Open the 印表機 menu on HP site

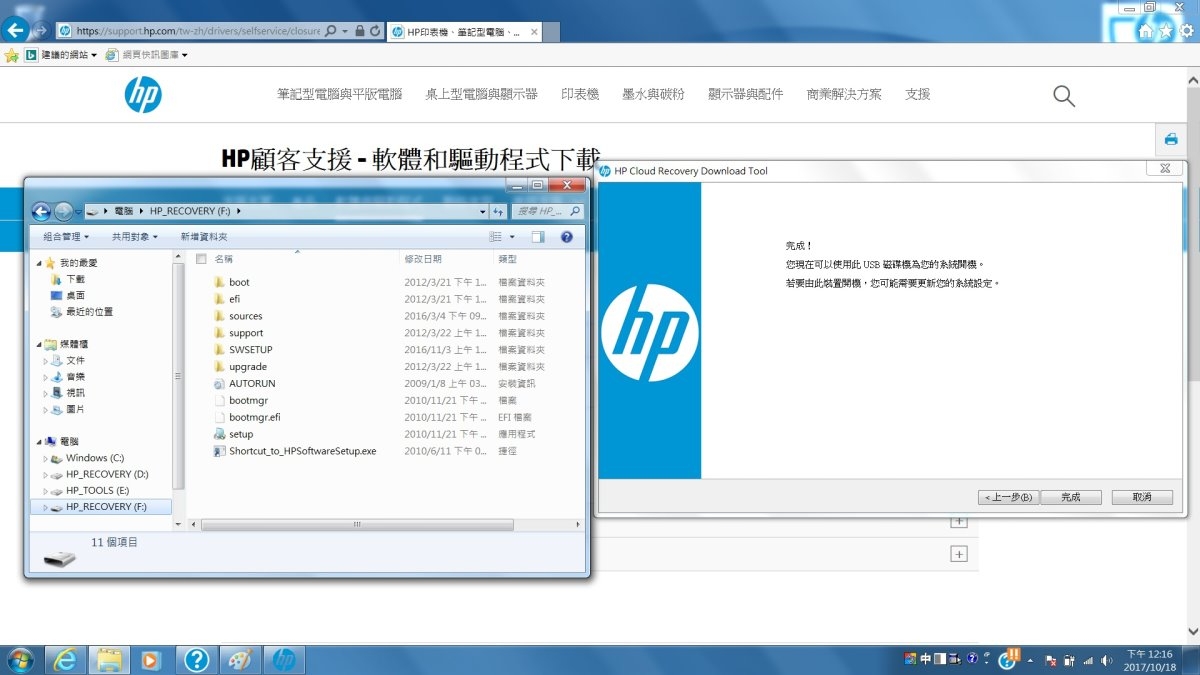coord(580,94)
